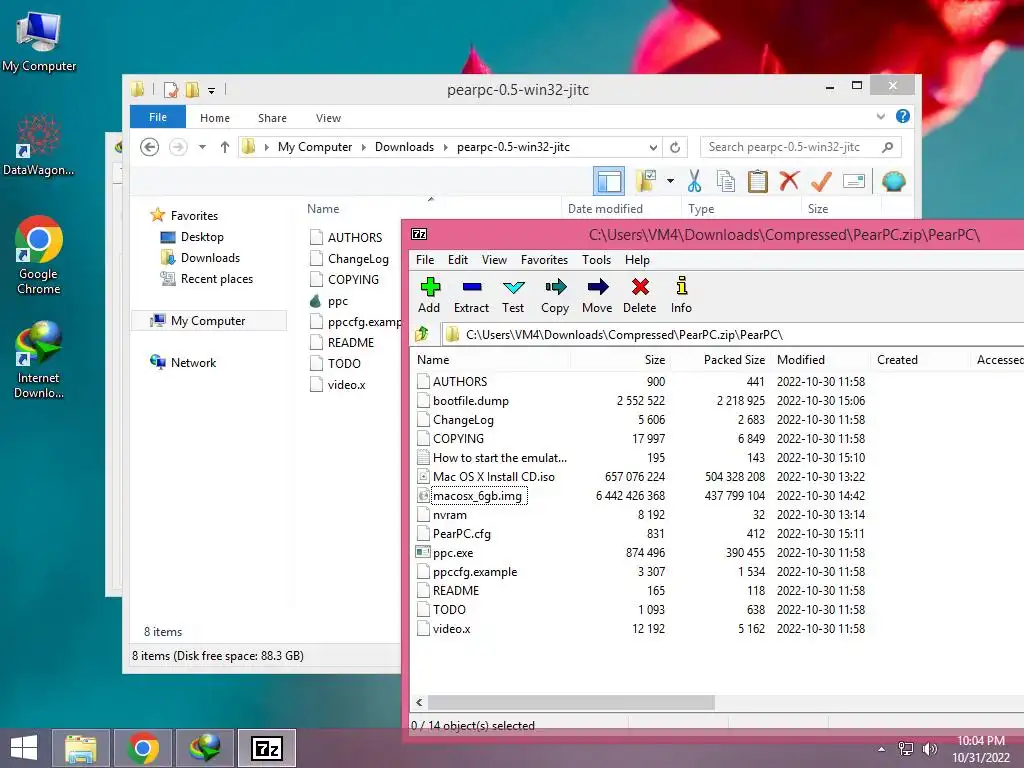The width and height of the screenshot is (1024, 768).
Task: Open the 7-Zip Favorites menu
Action: [544, 260]
